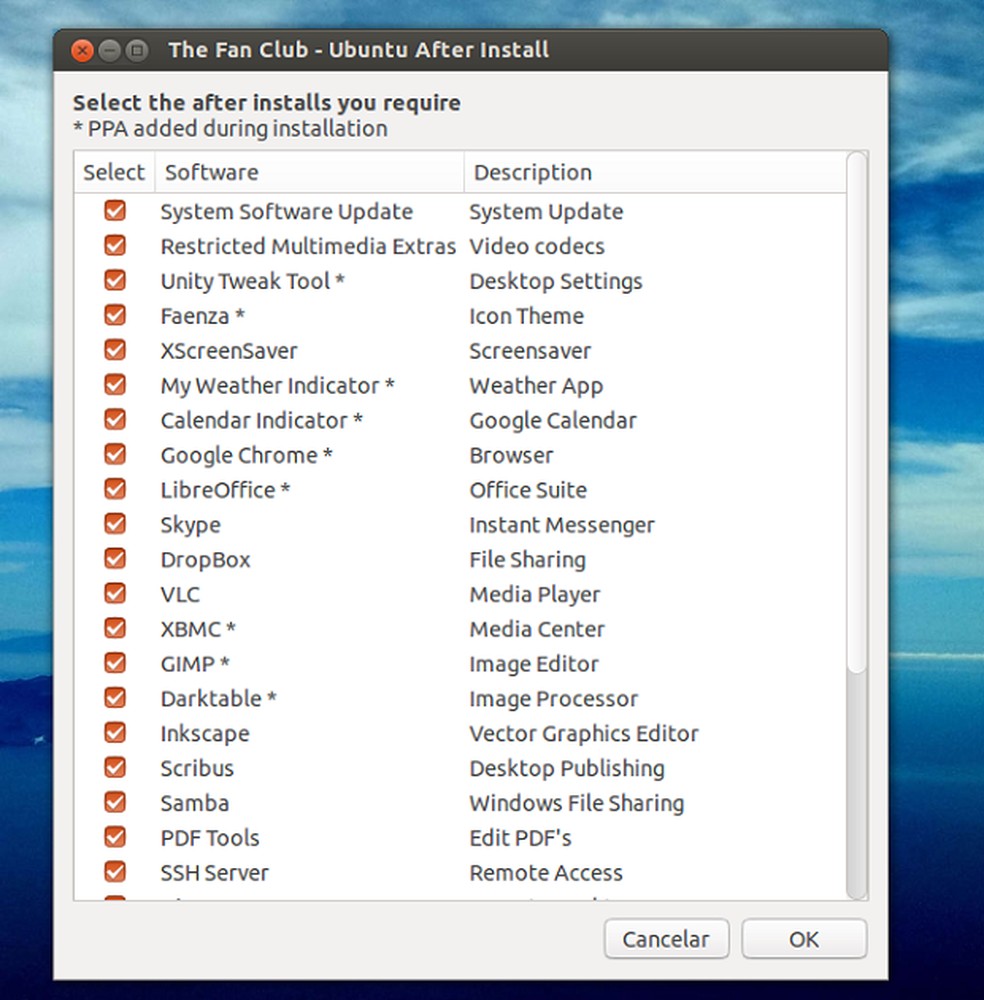Select the 'Desktop Publishing' description
984x1000 pixels.
click(x=567, y=769)
